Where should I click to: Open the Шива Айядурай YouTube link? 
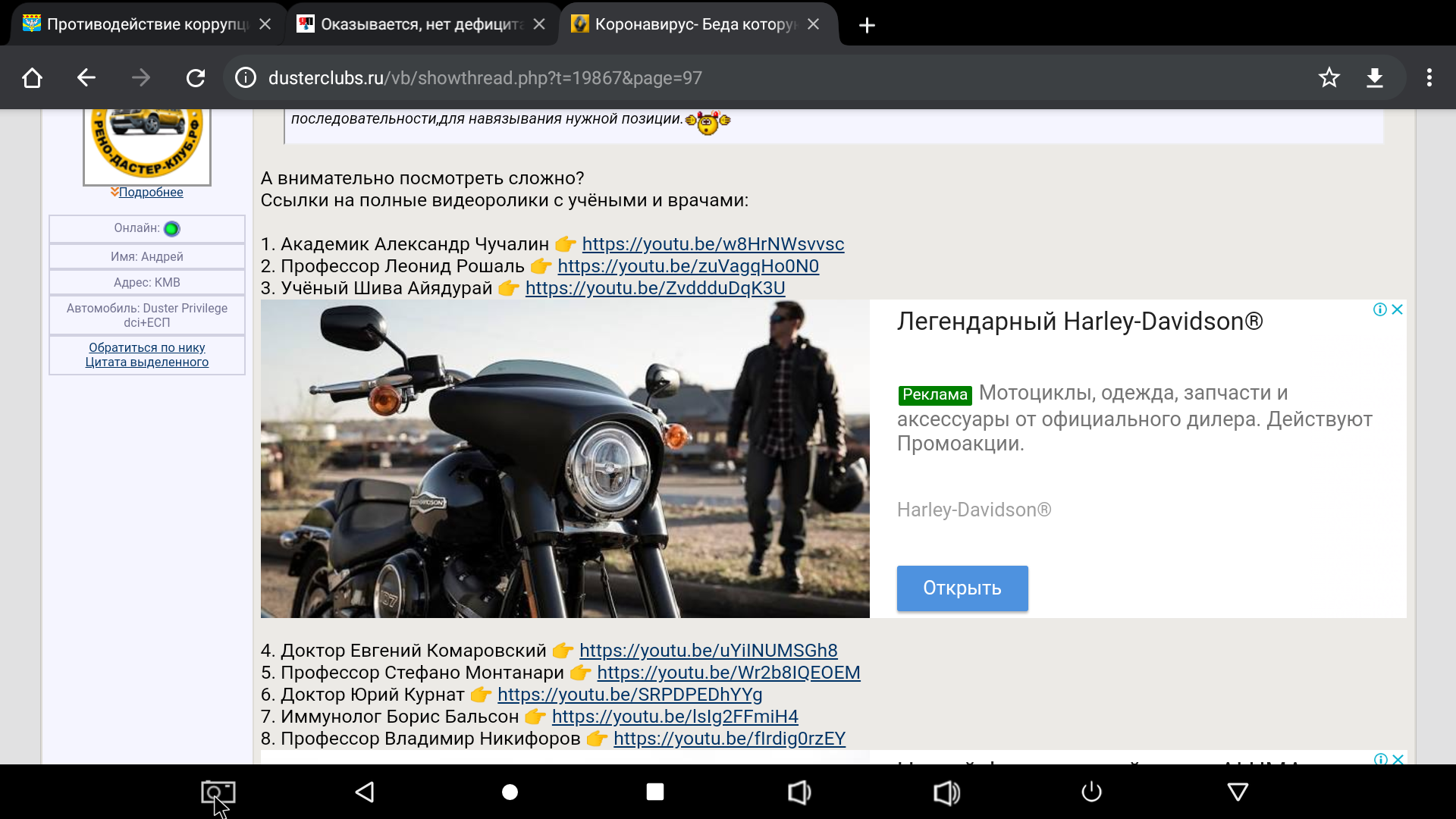point(655,288)
